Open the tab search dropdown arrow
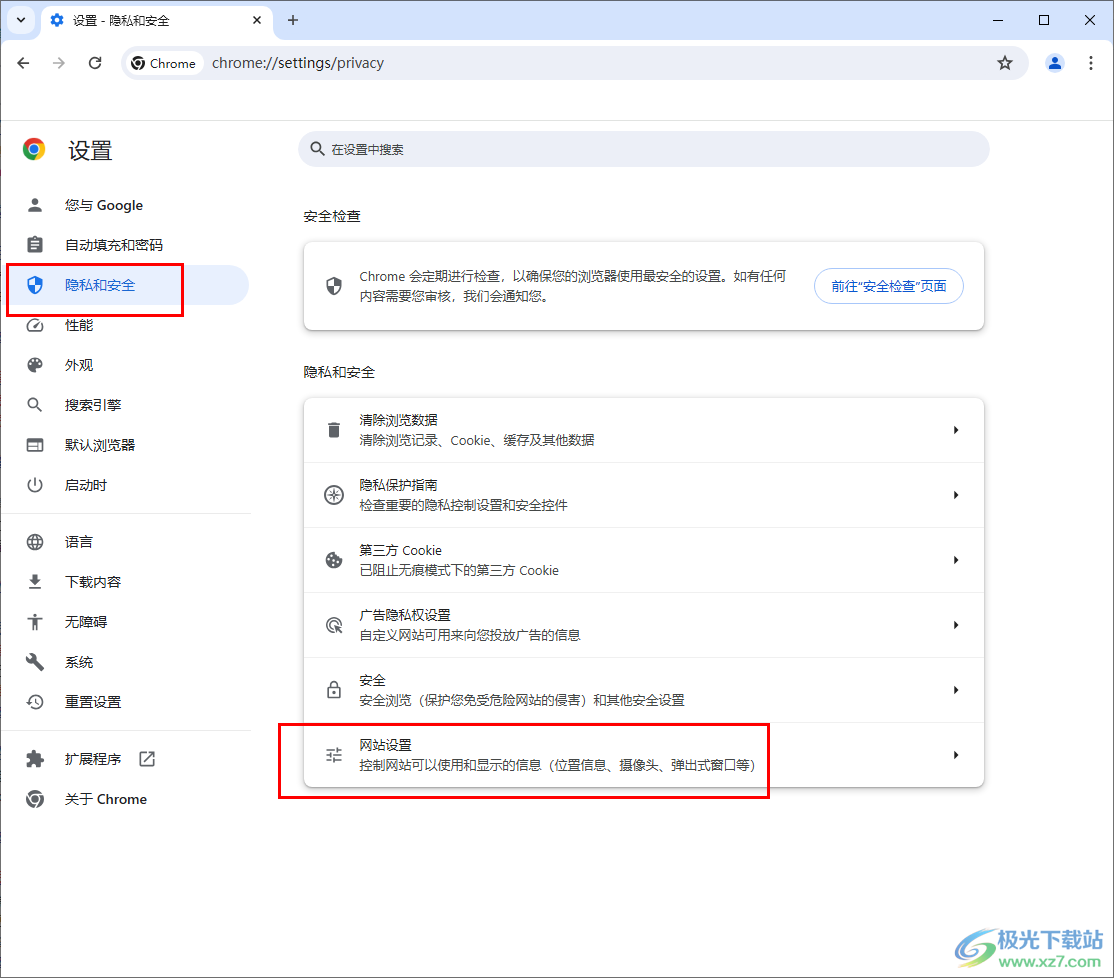This screenshot has height=978, width=1114. coord(21,20)
